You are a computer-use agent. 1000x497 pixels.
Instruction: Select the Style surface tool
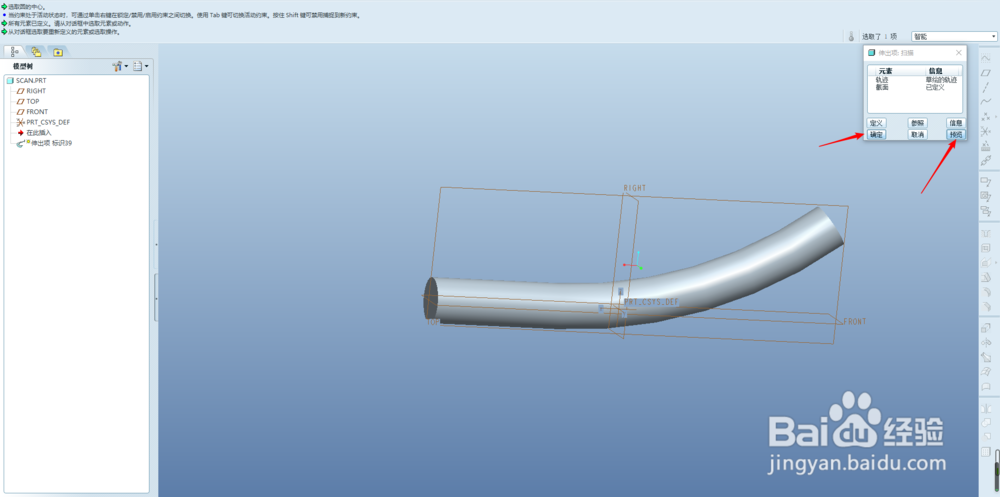[985, 387]
